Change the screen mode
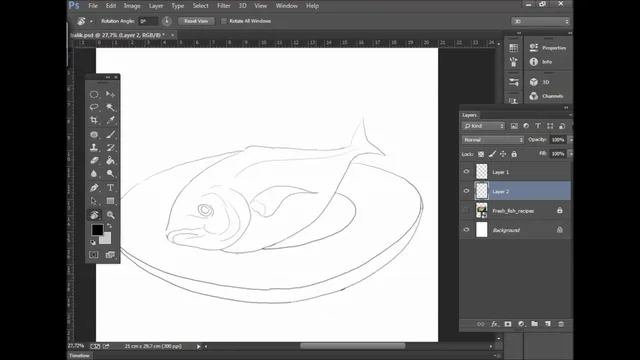 pyautogui.click(x=110, y=255)
